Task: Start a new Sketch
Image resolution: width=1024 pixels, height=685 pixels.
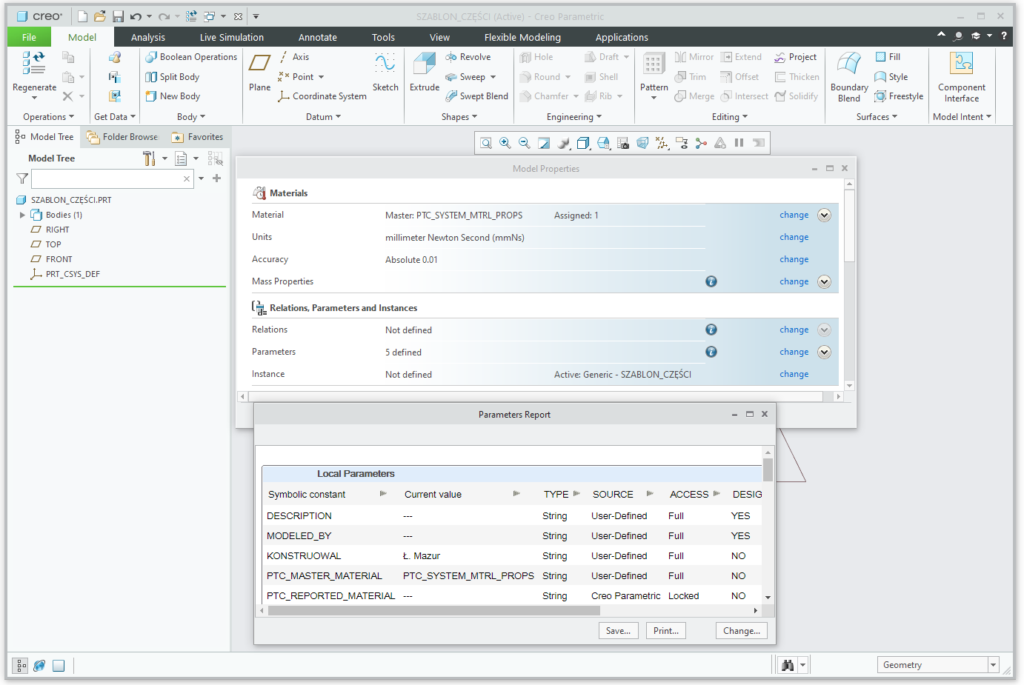Action: 385,72
